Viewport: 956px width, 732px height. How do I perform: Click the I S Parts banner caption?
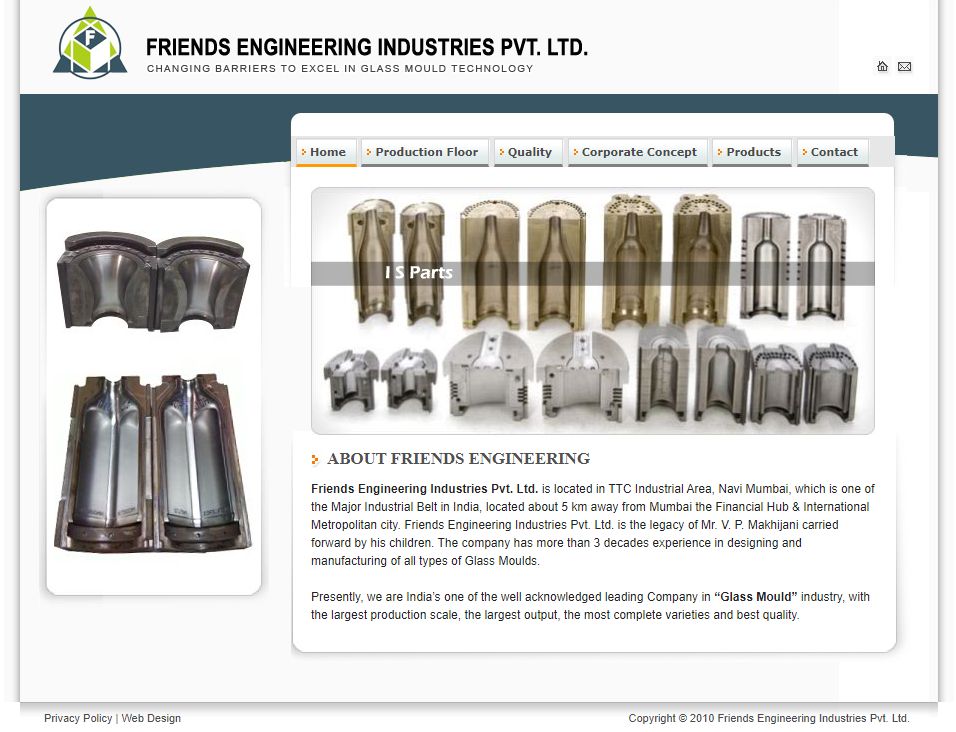(418, 273)
